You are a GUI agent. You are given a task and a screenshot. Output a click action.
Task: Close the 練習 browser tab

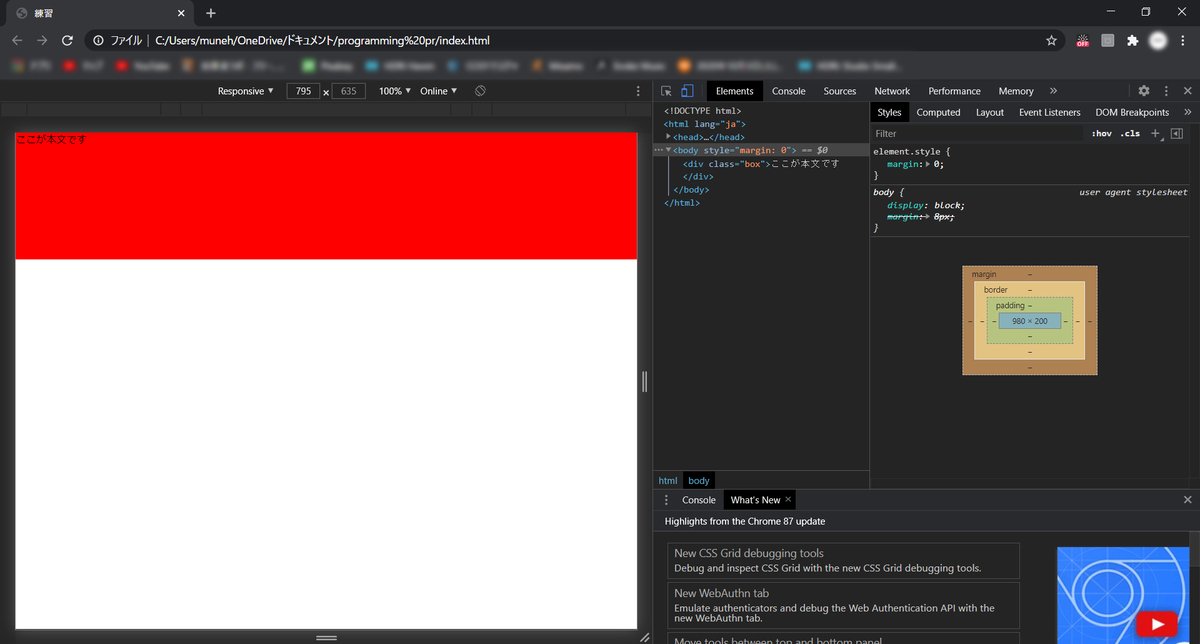pyautogui.click(x=181, y=13)
